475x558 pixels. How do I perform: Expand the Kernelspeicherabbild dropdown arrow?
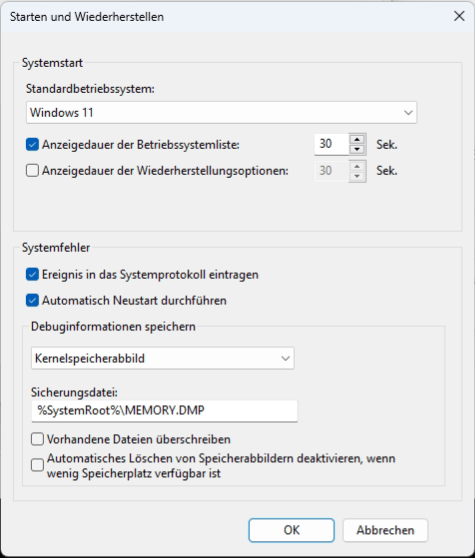pyautogui.click(x=285, y=358)
